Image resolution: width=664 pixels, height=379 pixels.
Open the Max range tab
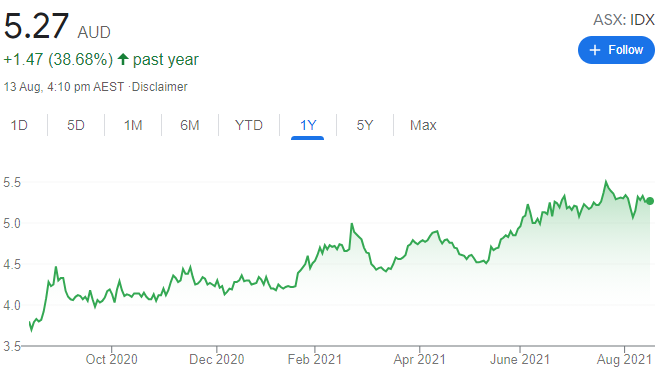click(x=423, y=125)
